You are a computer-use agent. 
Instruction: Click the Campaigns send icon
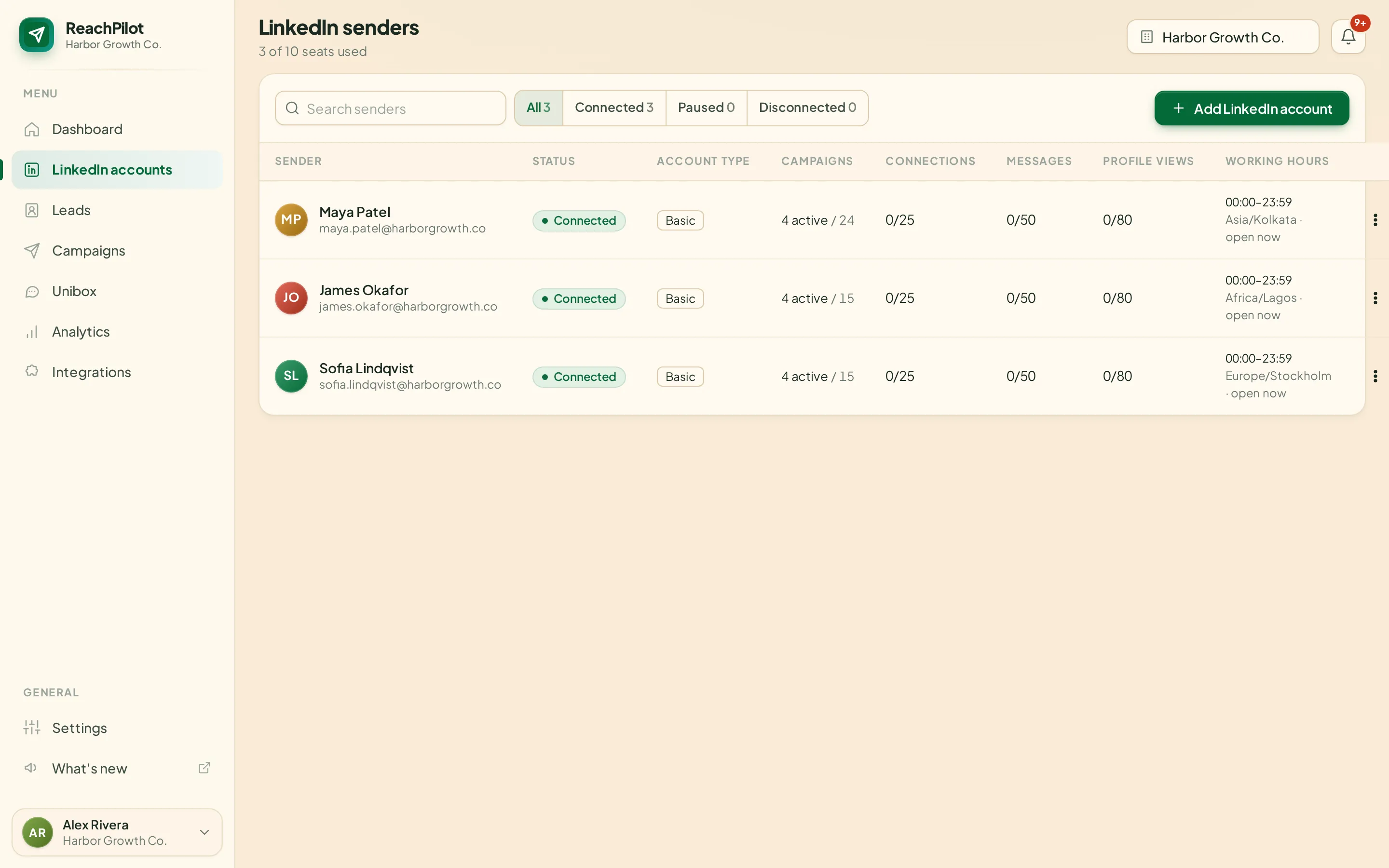click(32, 251)
